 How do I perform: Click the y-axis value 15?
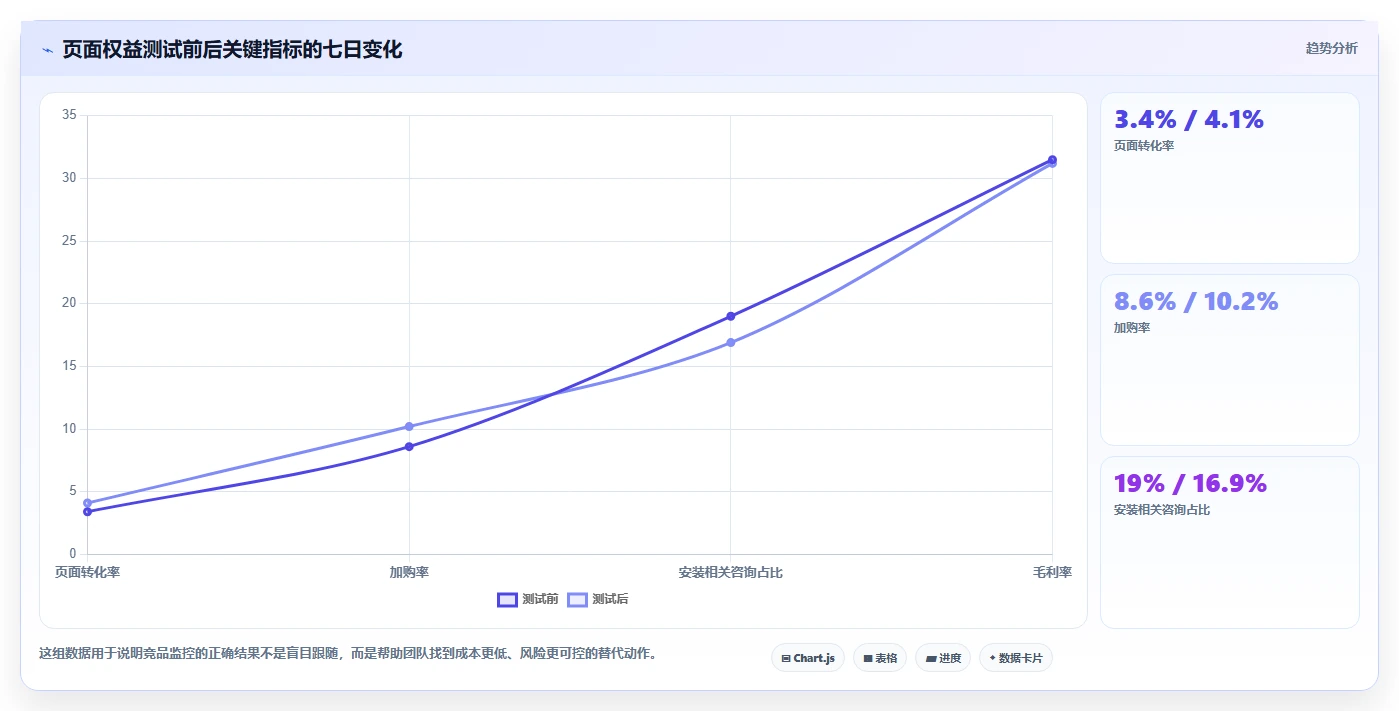[69, 366]
